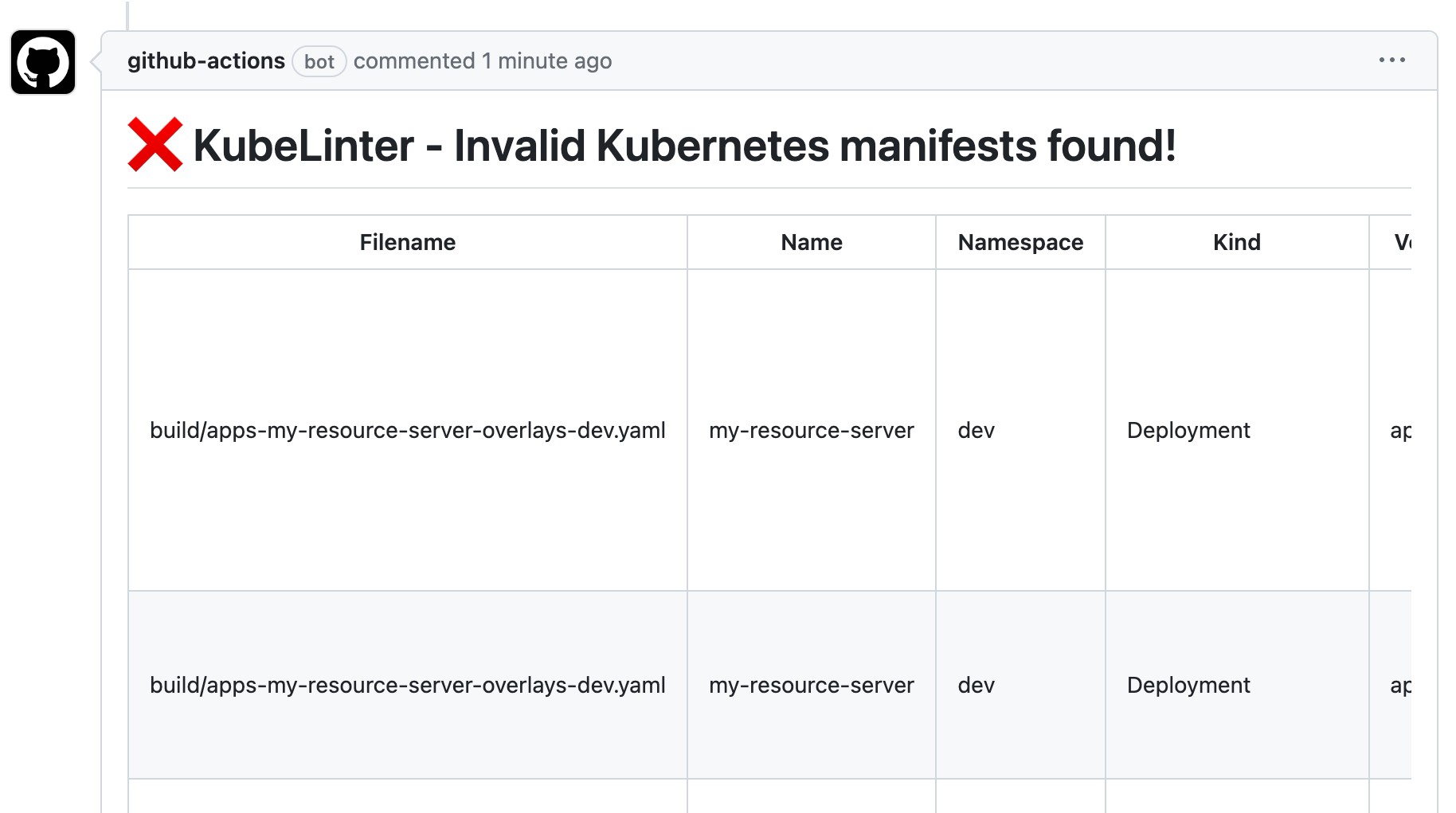This screenshot has height=813, width=1456.
Task: Click the github-actions avatar icon
Action: coord(43,62)
